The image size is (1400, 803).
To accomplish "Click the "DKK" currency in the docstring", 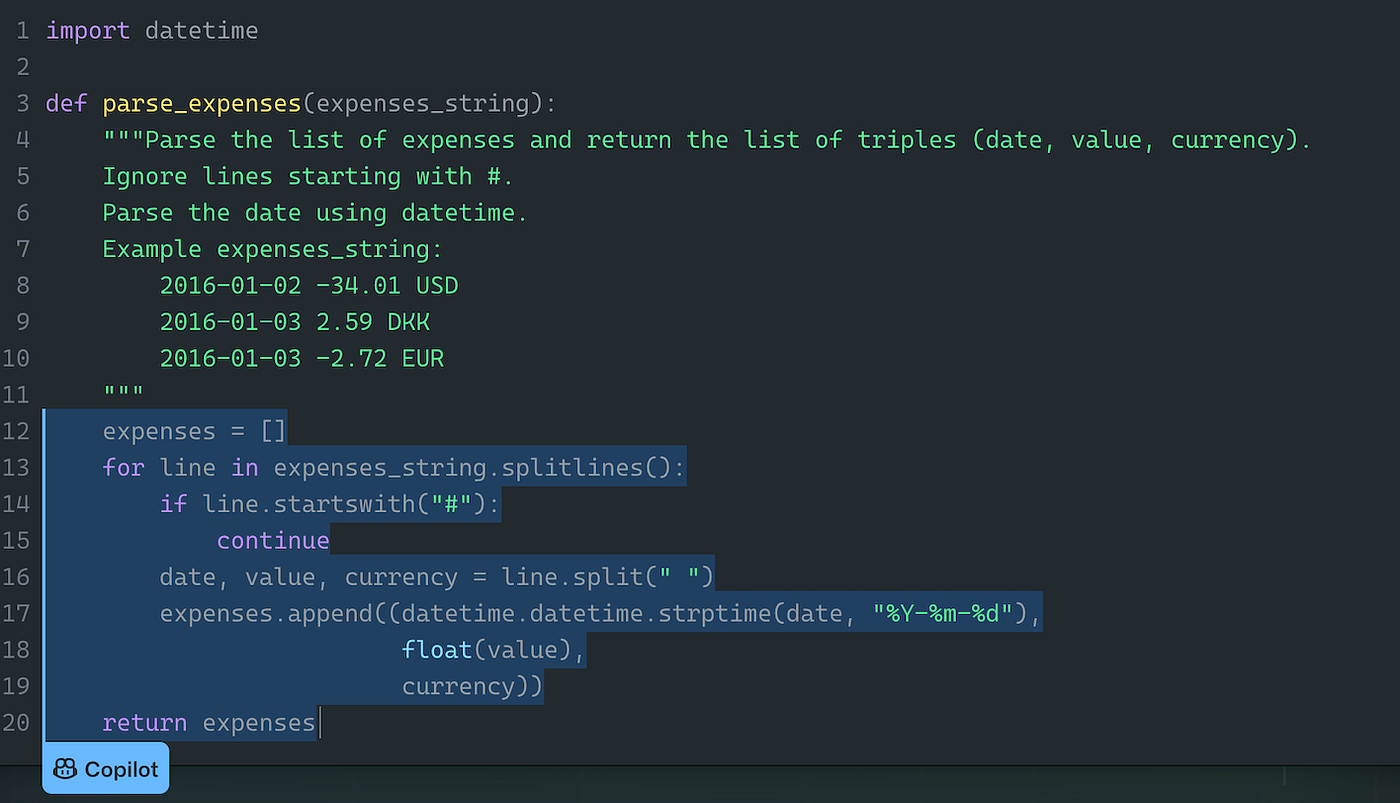I will (x=409, y=322).
